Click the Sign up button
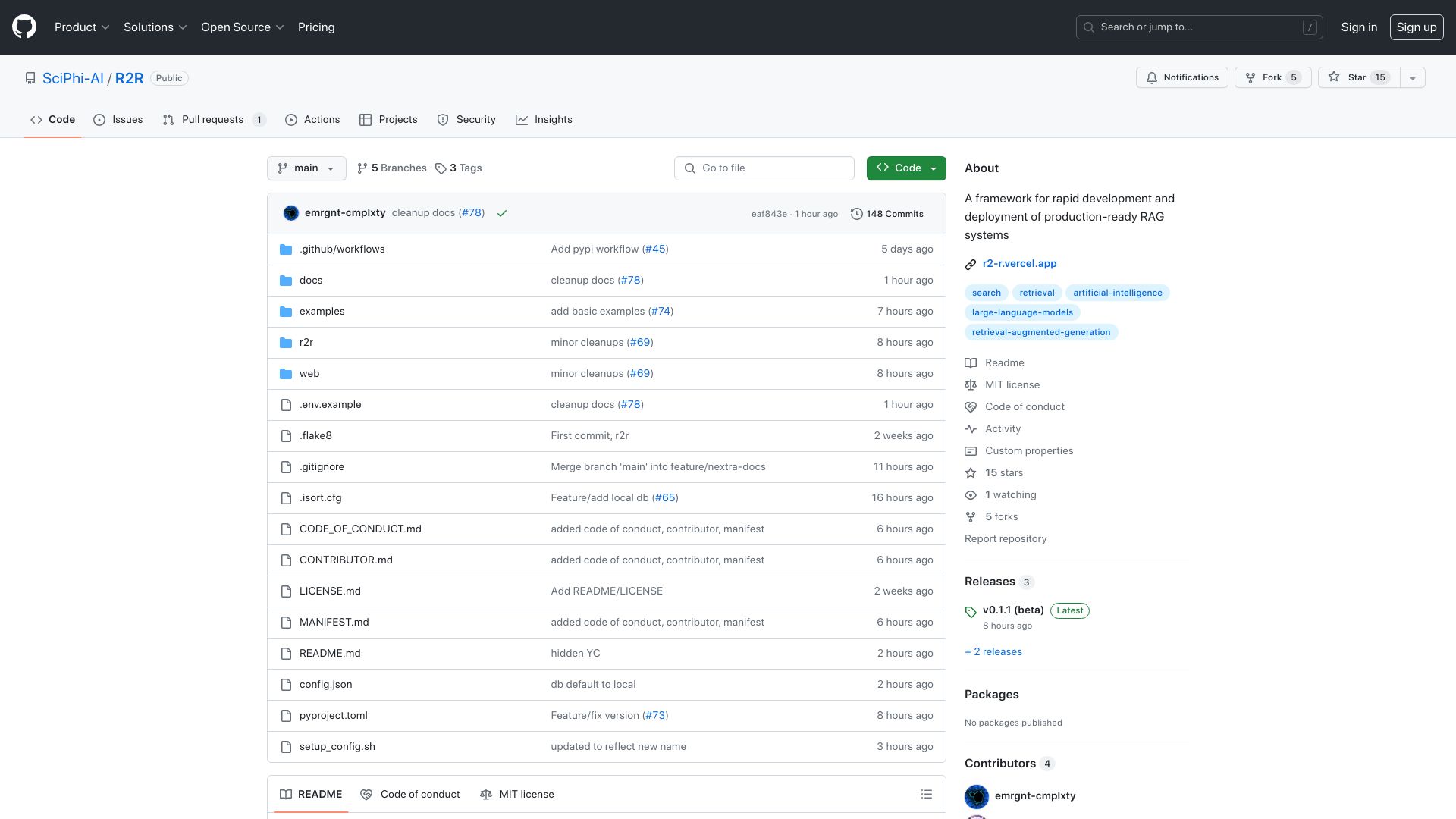 point(1416,27)
